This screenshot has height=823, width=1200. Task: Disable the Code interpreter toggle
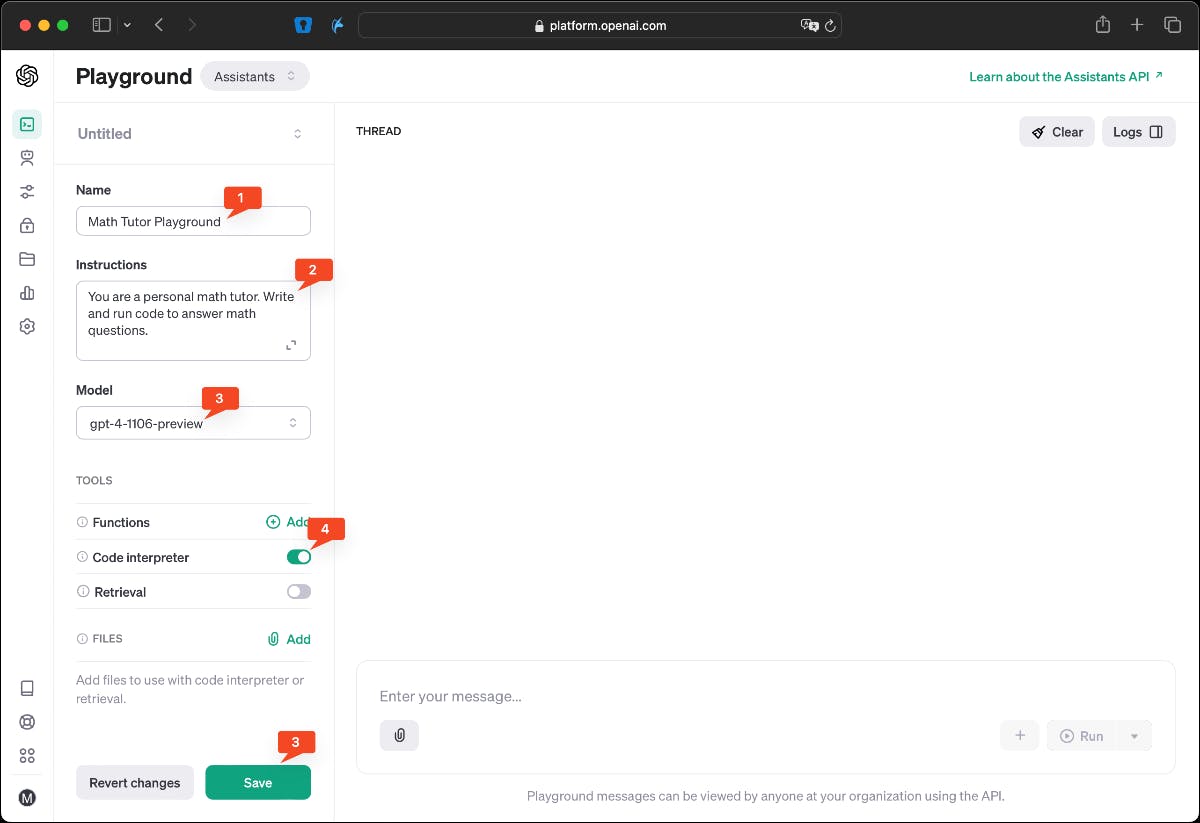coord(299,557)
